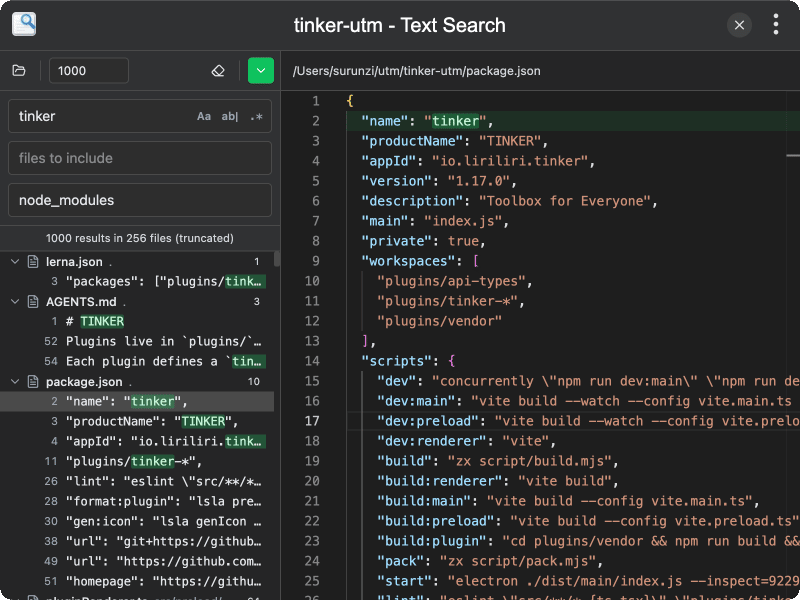Image resolution: width=800 pixels, height=600 pixels.
Task: Click "1000 results in 256 files" summary text
Action: point(140,238)
